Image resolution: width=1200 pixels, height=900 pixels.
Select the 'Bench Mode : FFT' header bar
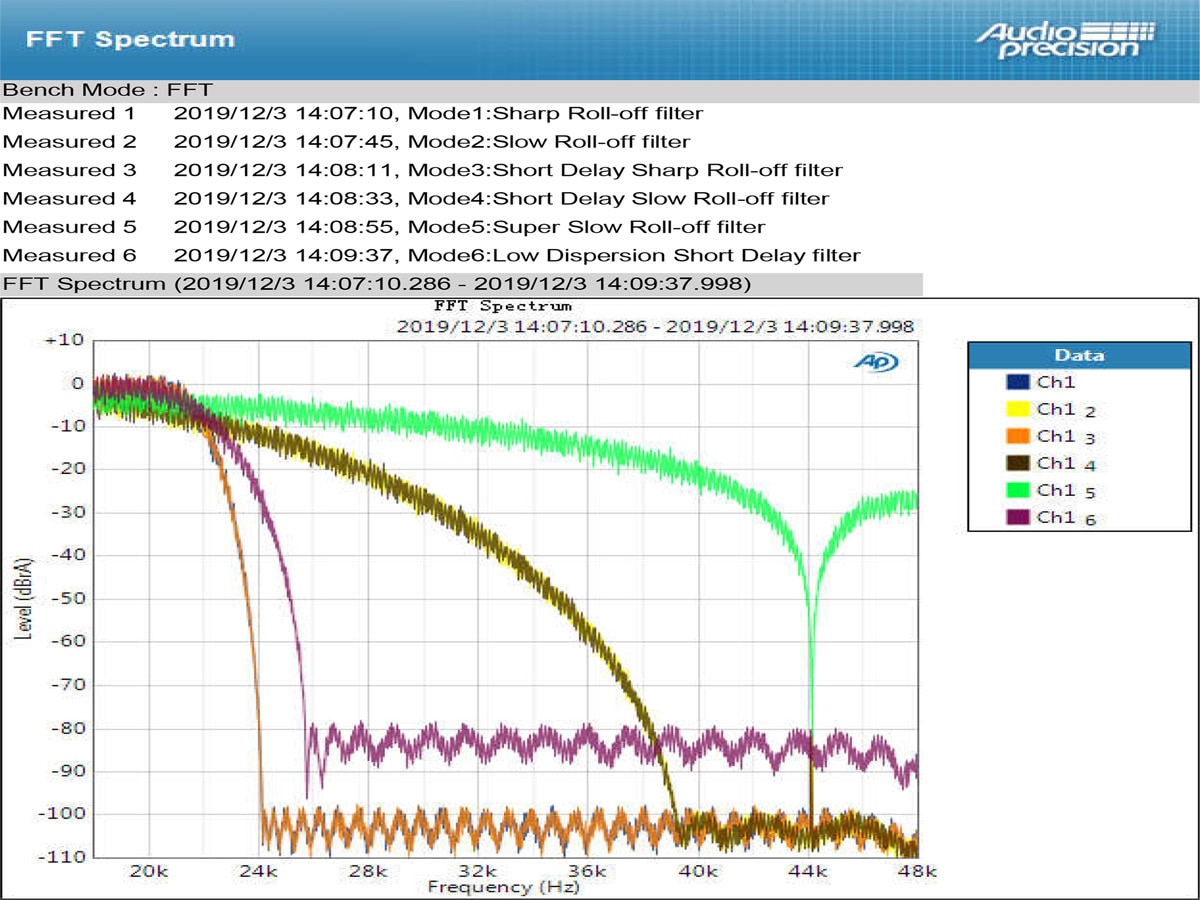[x=110, y=89]
